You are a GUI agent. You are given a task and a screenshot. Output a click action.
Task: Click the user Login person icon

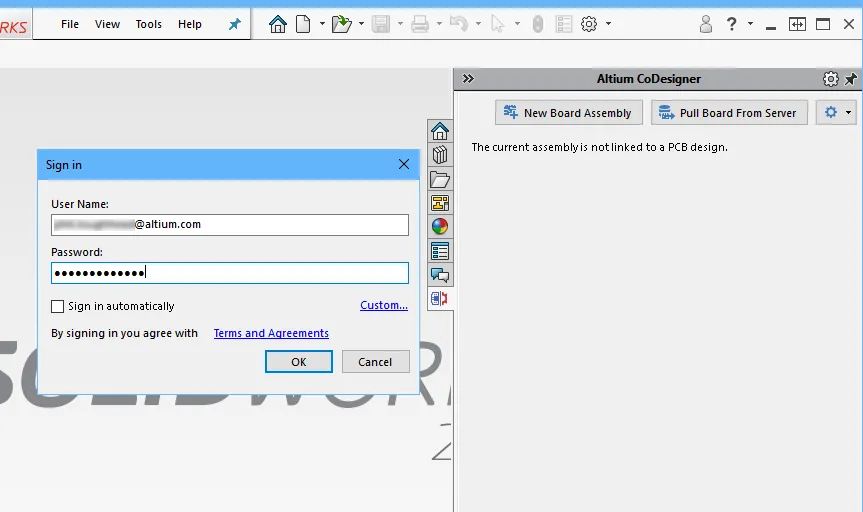pos(706,24)
